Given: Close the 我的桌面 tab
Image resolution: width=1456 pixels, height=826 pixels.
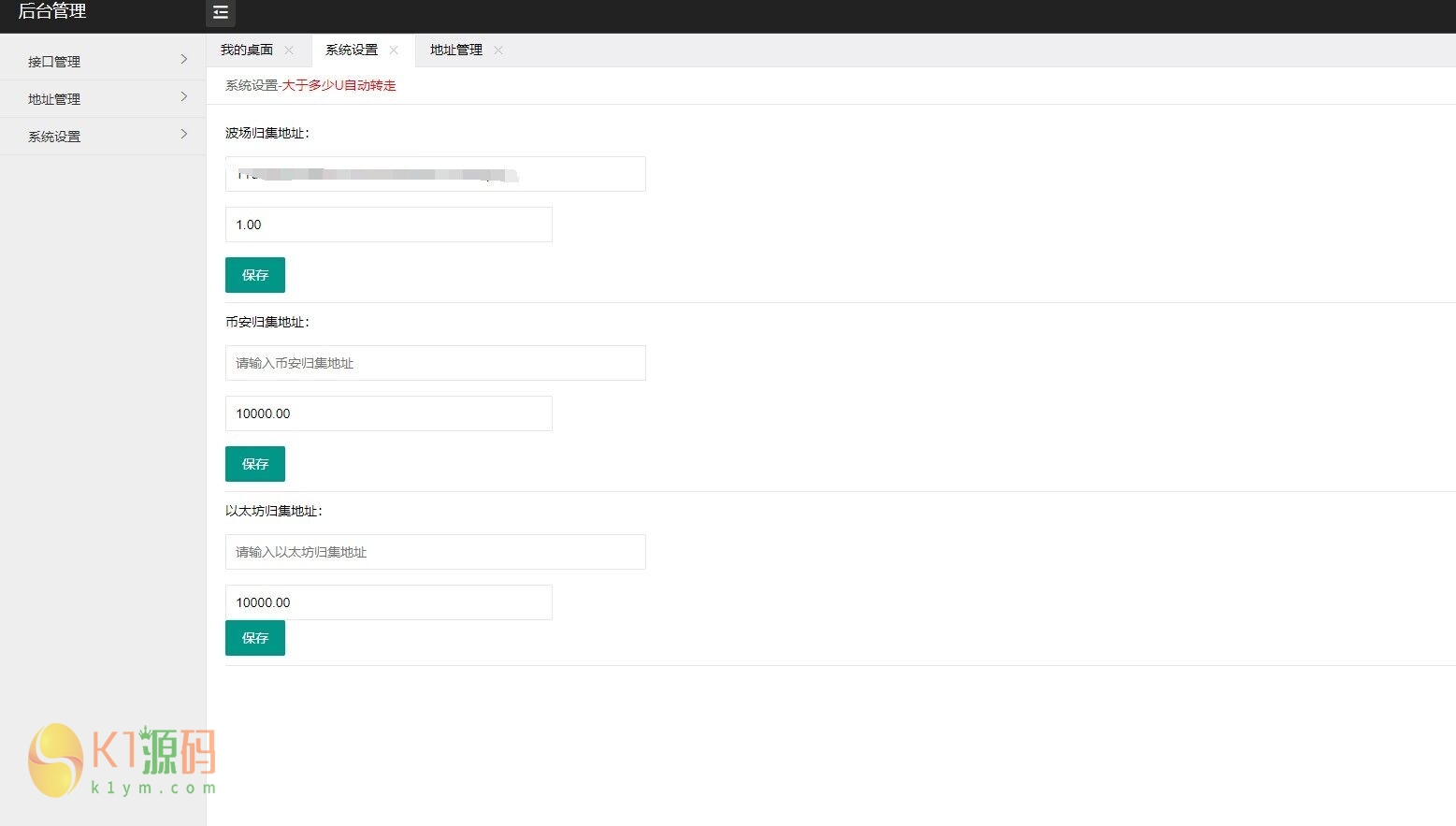Looking at the screenshot, I should pos(289,51).
